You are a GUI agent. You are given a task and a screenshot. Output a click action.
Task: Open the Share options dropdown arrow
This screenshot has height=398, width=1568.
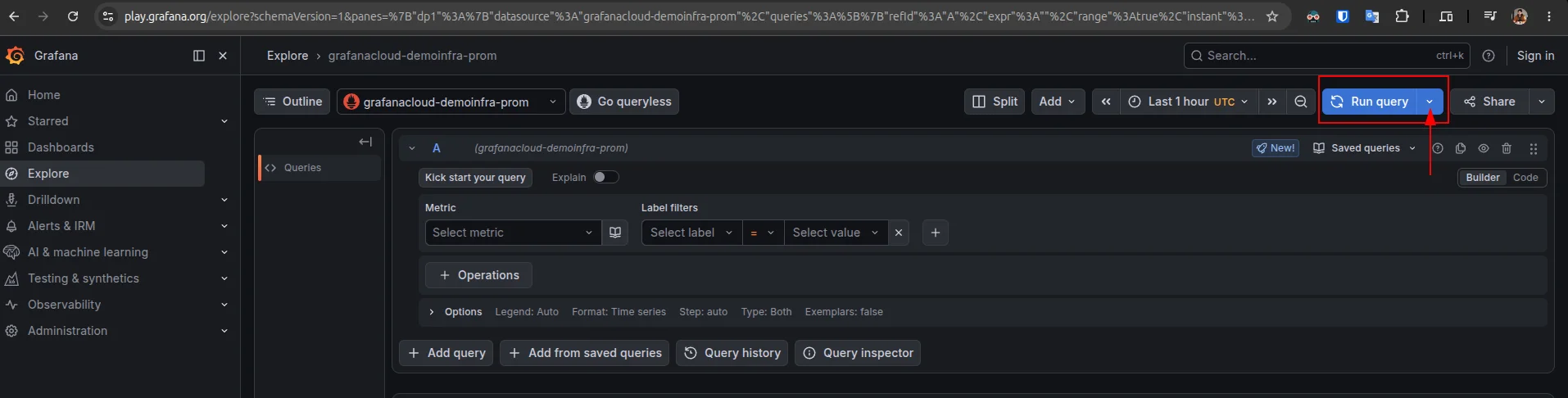click(x=1541, y=102)
